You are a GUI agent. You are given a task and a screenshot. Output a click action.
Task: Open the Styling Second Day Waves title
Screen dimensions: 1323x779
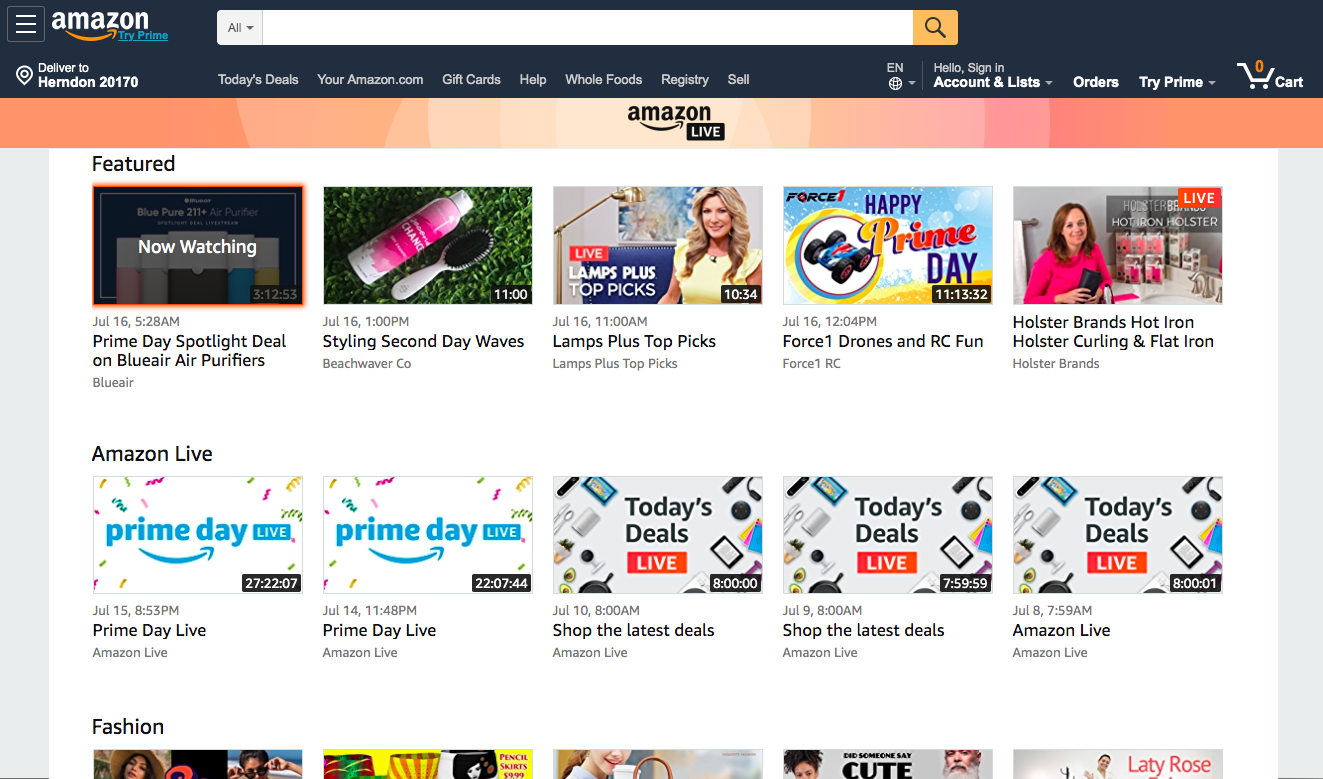click(x=423, y=341)
